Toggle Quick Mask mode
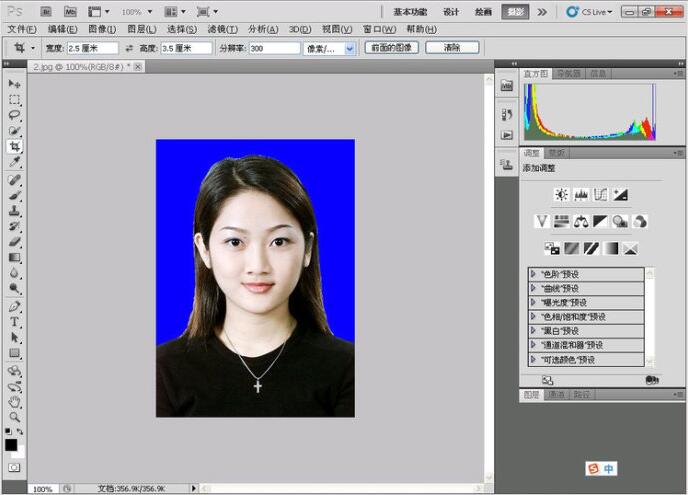 14,467
